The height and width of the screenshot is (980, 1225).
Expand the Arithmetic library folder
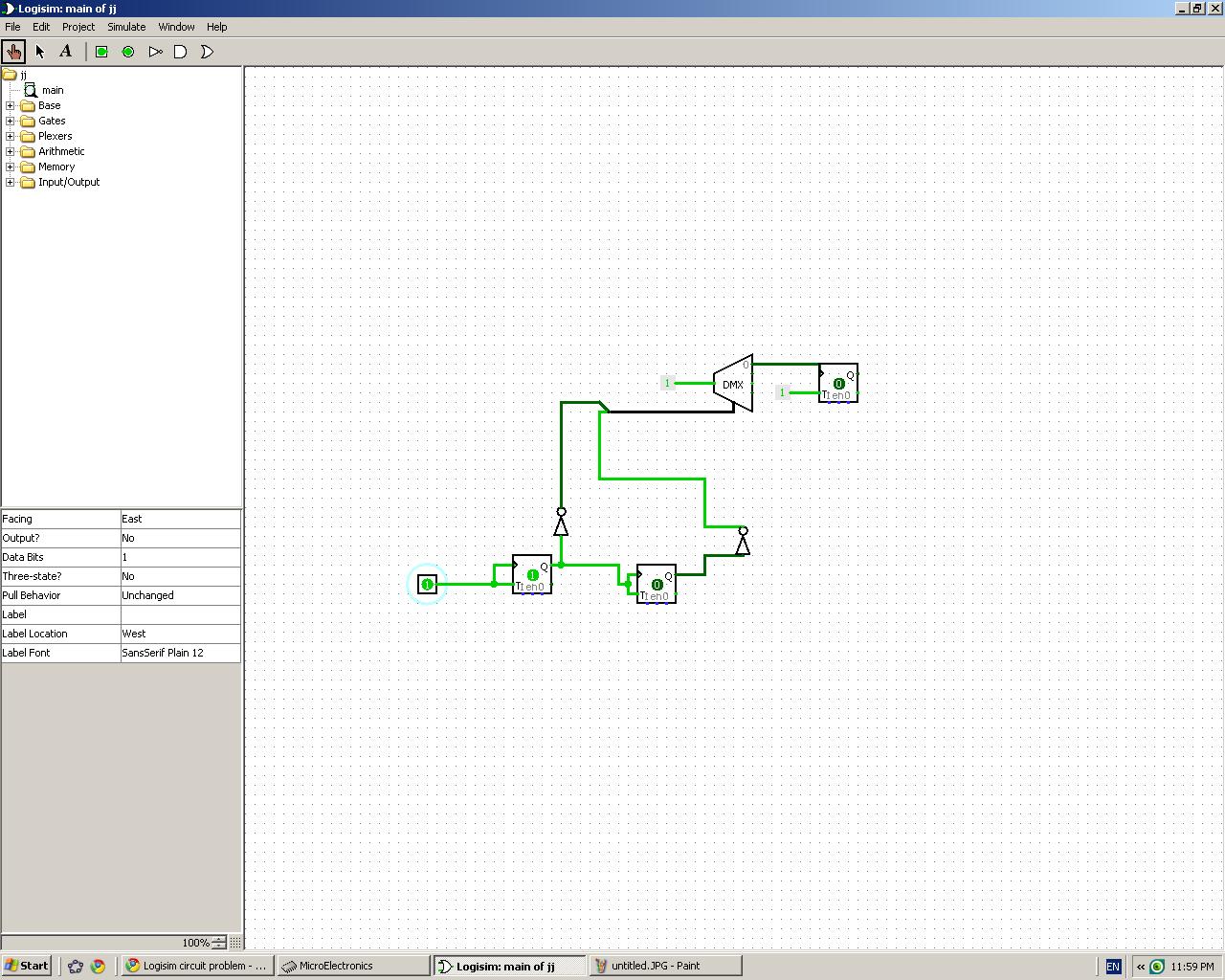click(x=11, y=151)
